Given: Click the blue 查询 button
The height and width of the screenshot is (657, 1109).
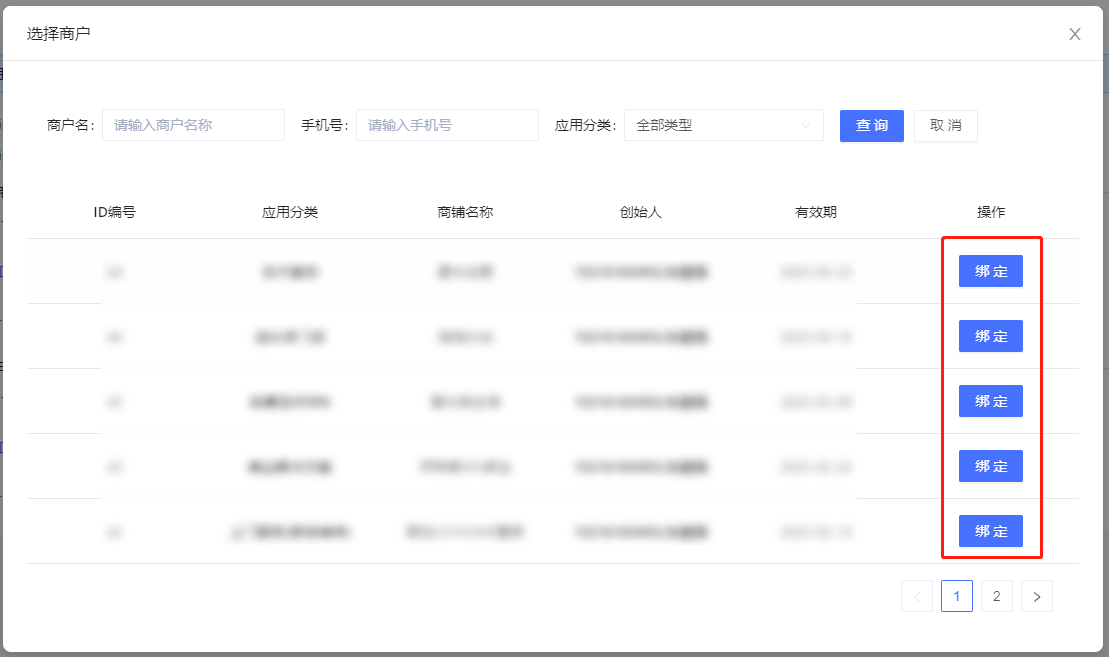Looking at the screenshot, I should (x=871, y=126).
